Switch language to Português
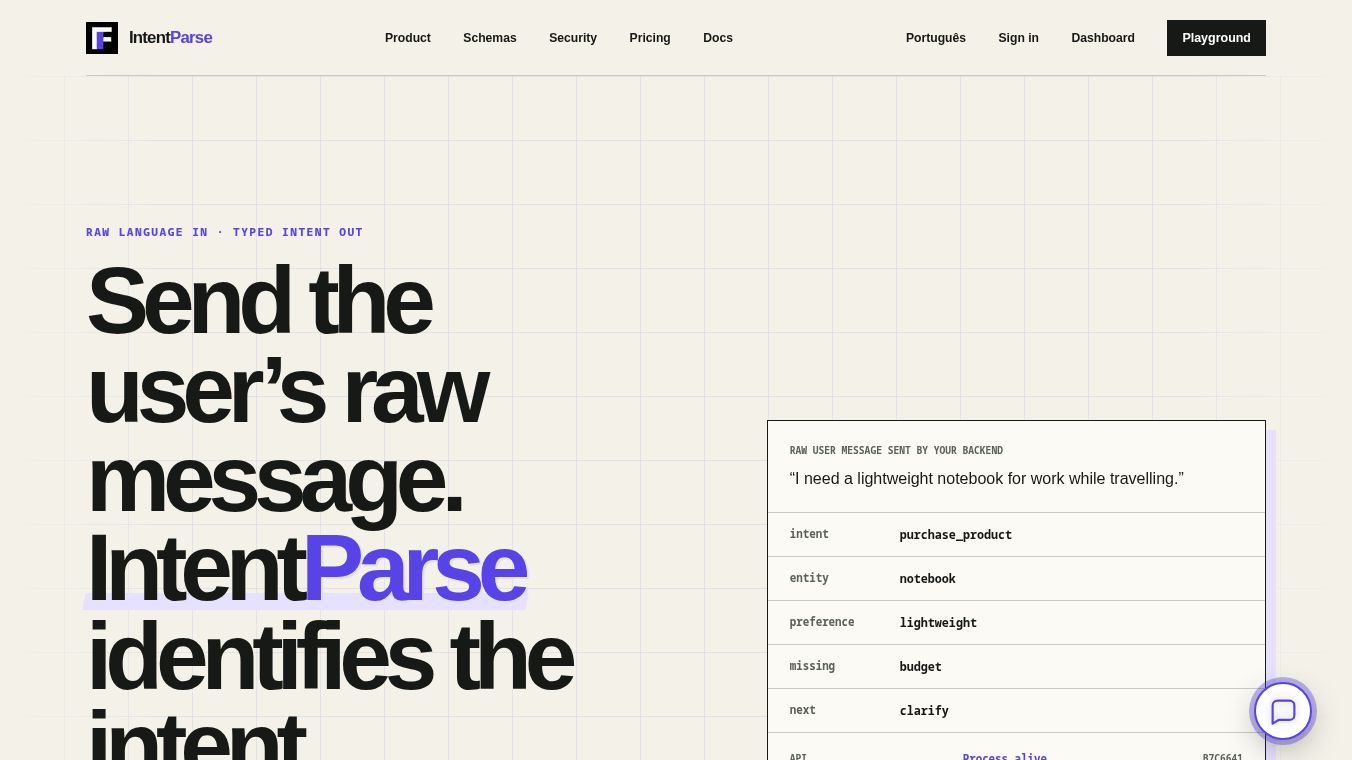This screenshot has height=760, width=1352. click(936, 38)
